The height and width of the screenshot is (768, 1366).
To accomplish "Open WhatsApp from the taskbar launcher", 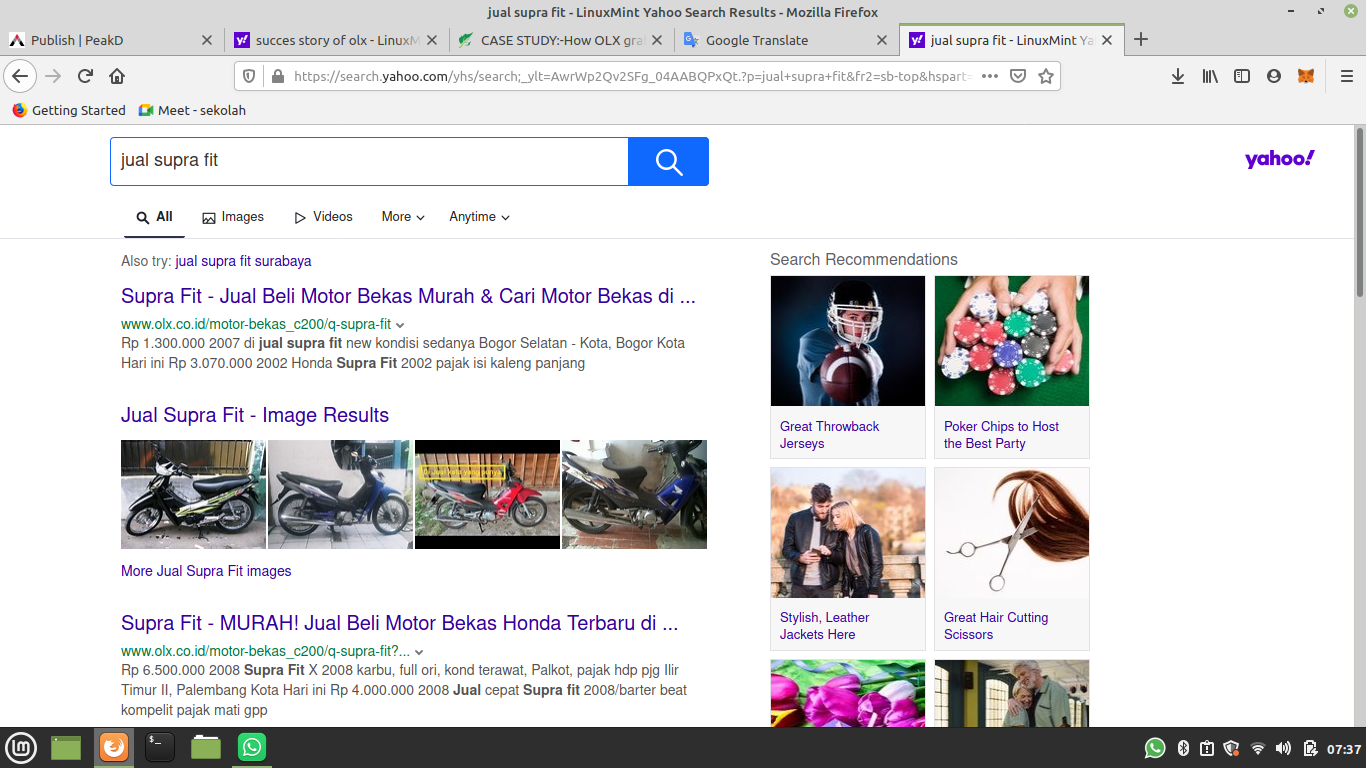I will click(x=252, y=747).
